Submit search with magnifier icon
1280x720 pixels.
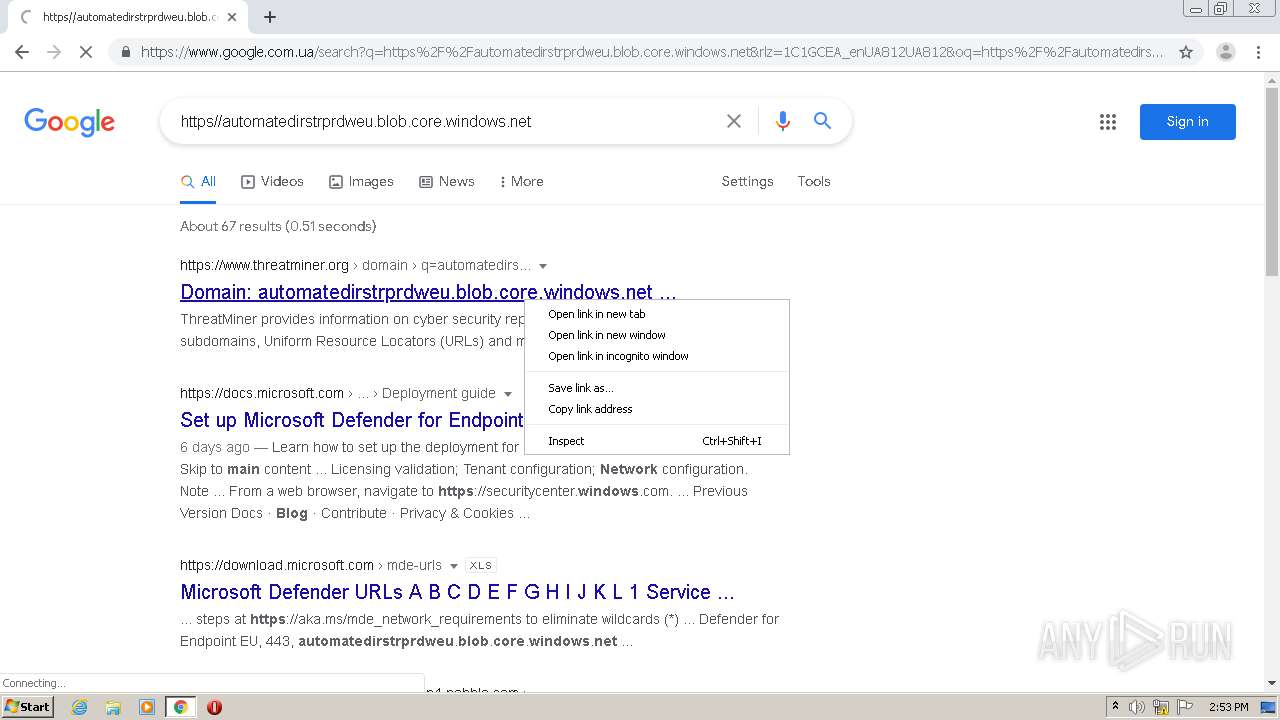[822, 121]
